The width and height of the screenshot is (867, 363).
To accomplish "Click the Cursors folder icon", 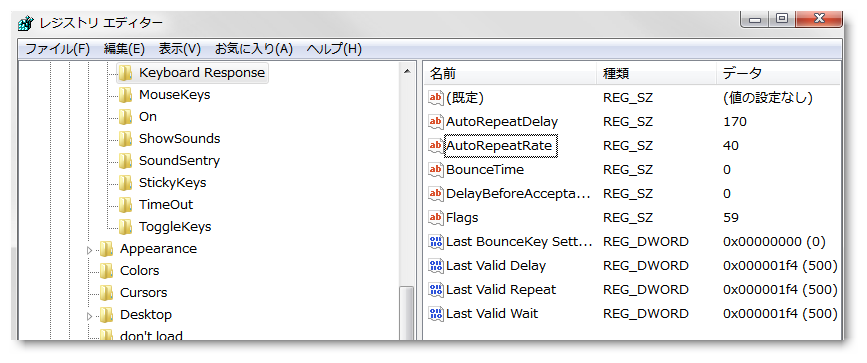I will coord(107,293).
